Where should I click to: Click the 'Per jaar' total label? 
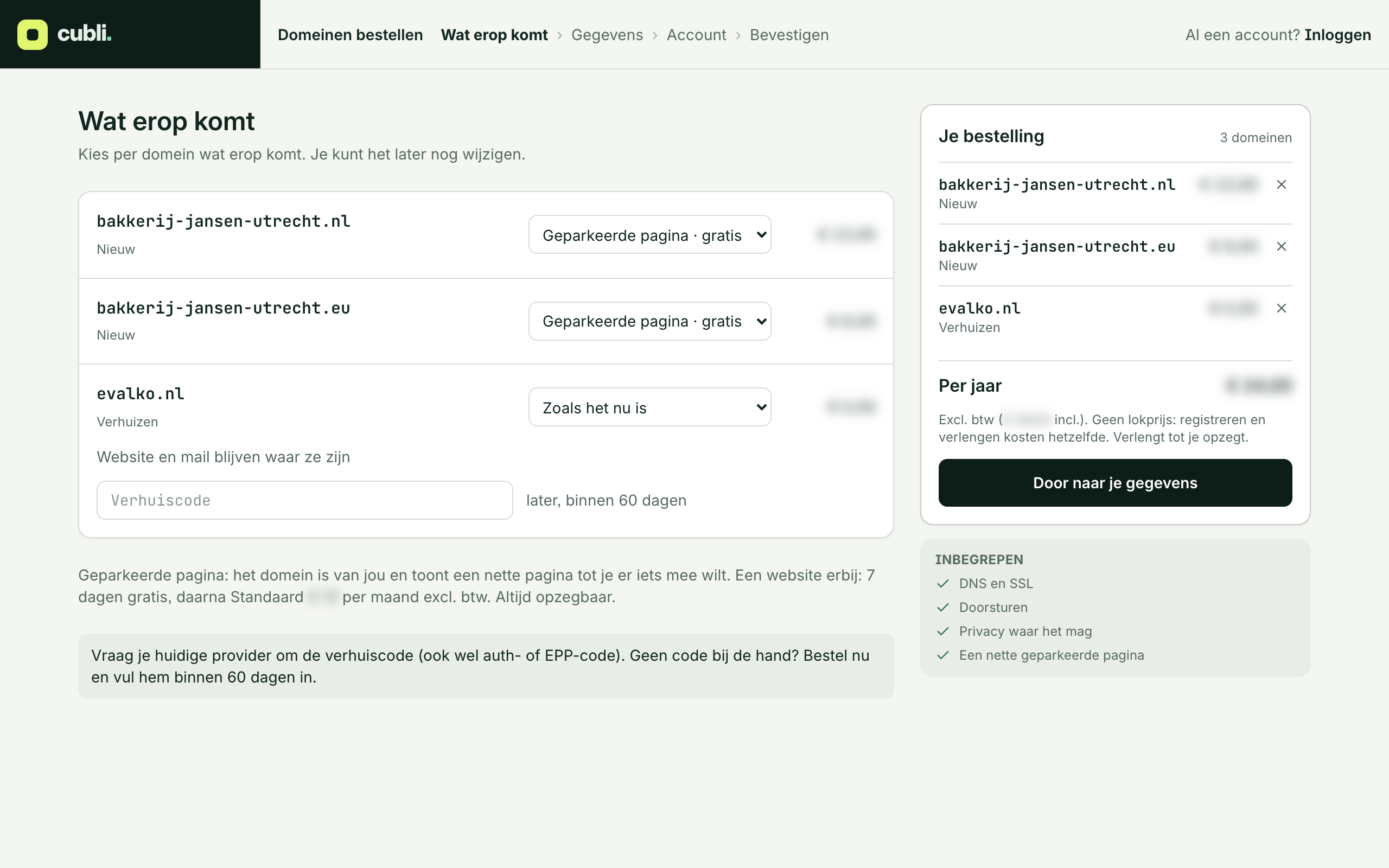pyautogui.click(x=970, y=386)
